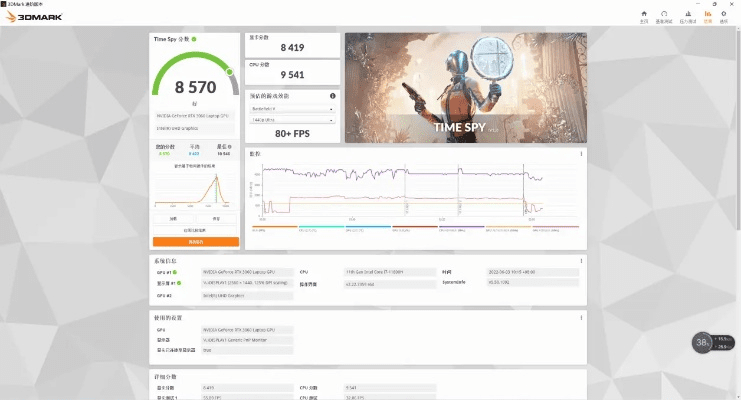Click the orange legend color bar under chart
Image resolution: width=741 pixels, height=400 pixels.
tap(273, 227)
